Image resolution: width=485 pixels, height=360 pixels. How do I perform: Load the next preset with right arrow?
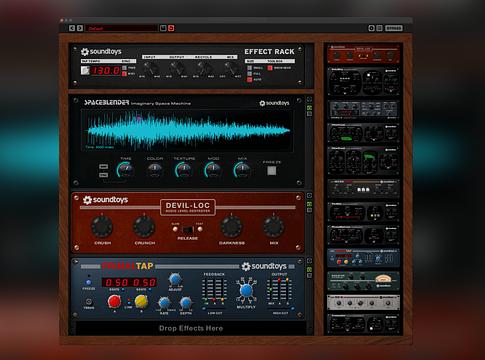(80, 28)
